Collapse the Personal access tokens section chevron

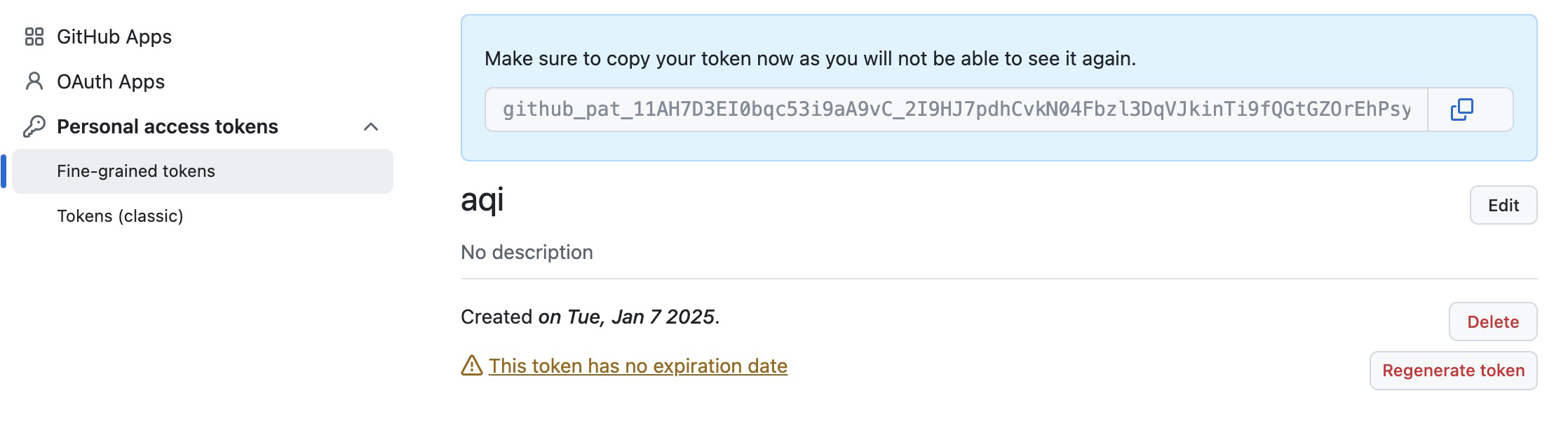(x=371, y=127)
